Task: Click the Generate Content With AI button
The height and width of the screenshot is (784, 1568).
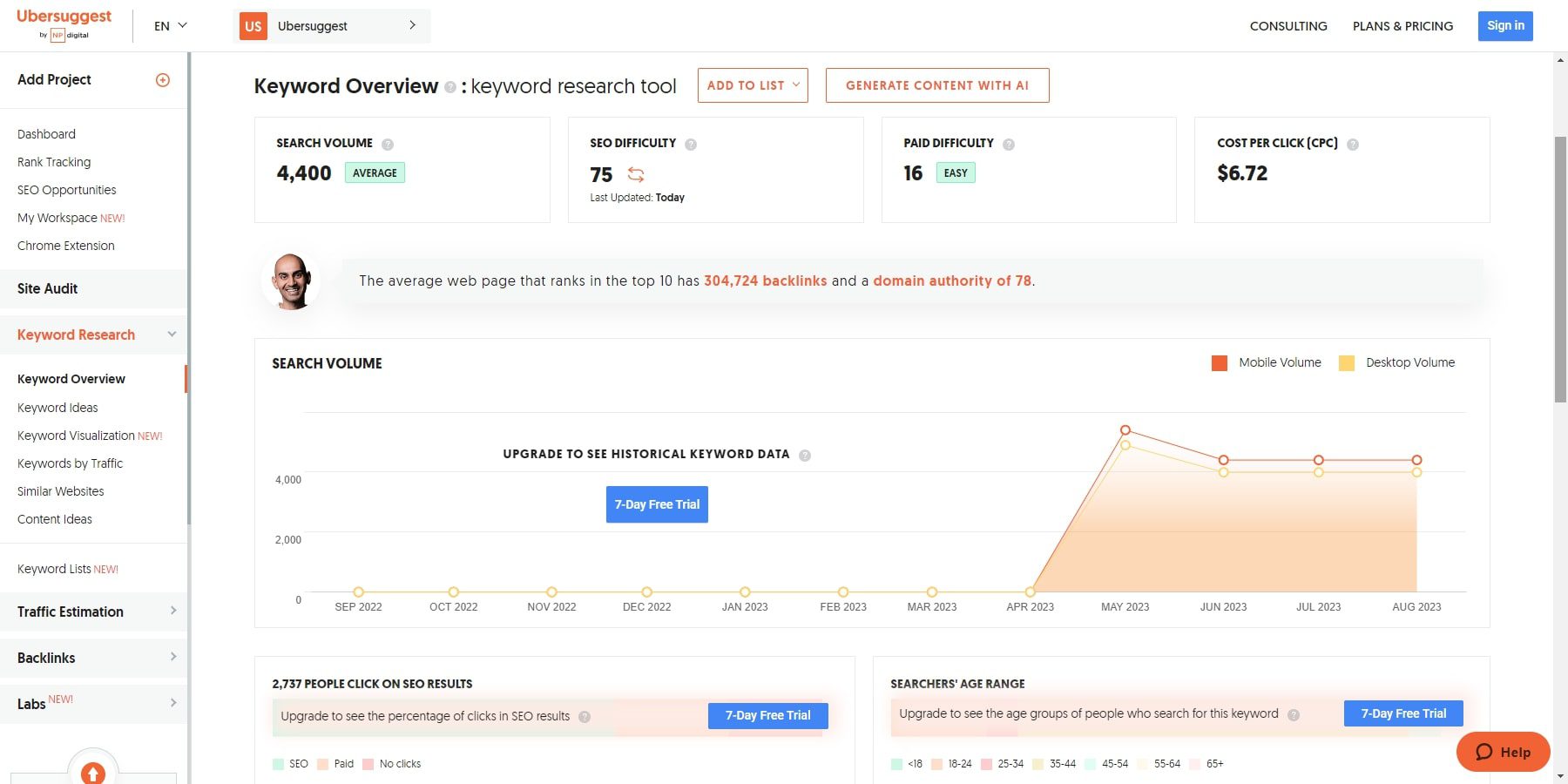Action: pyautogui.click(x=936, y=85)
